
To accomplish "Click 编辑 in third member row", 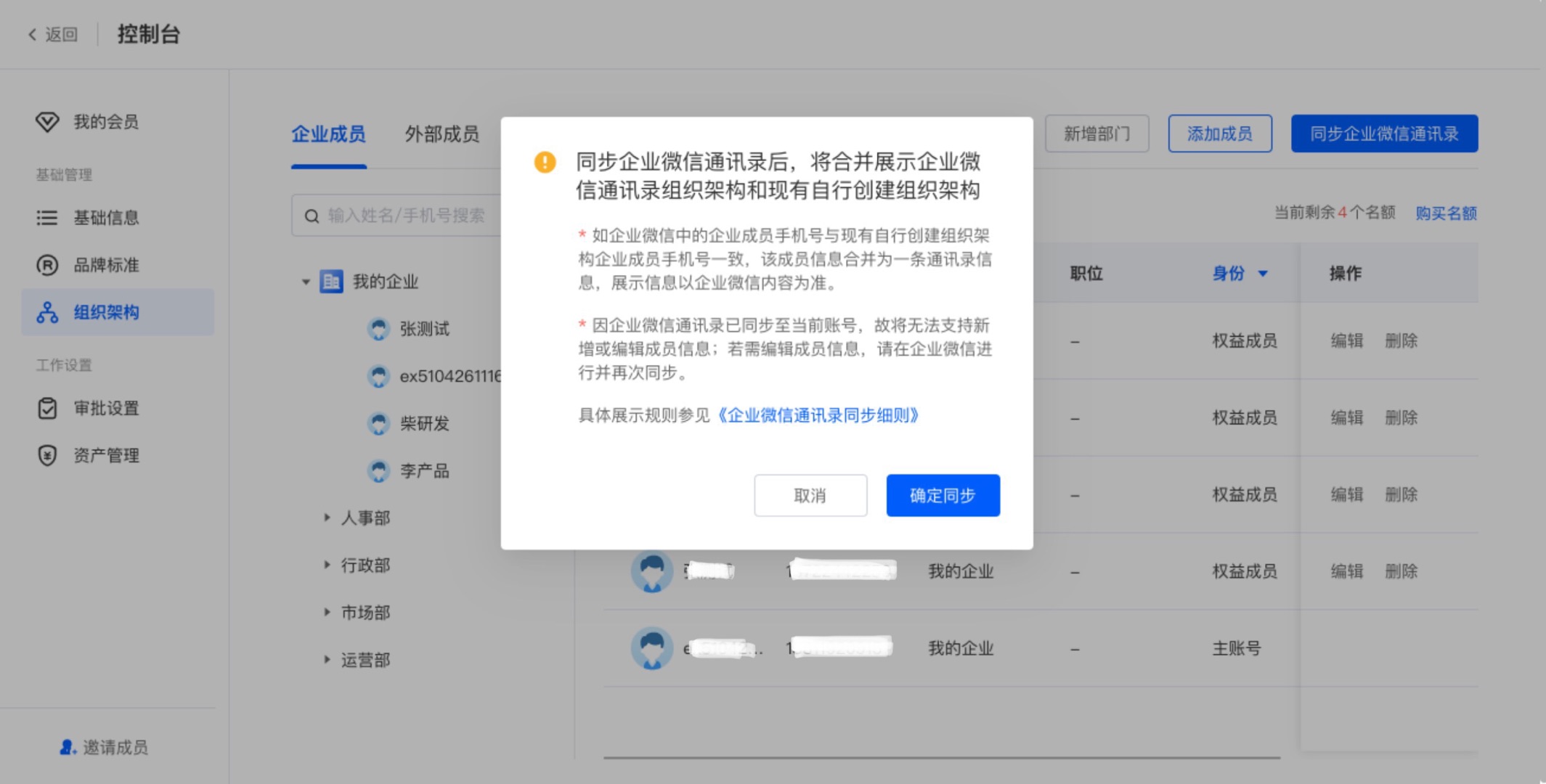I will pos(1347,494).
